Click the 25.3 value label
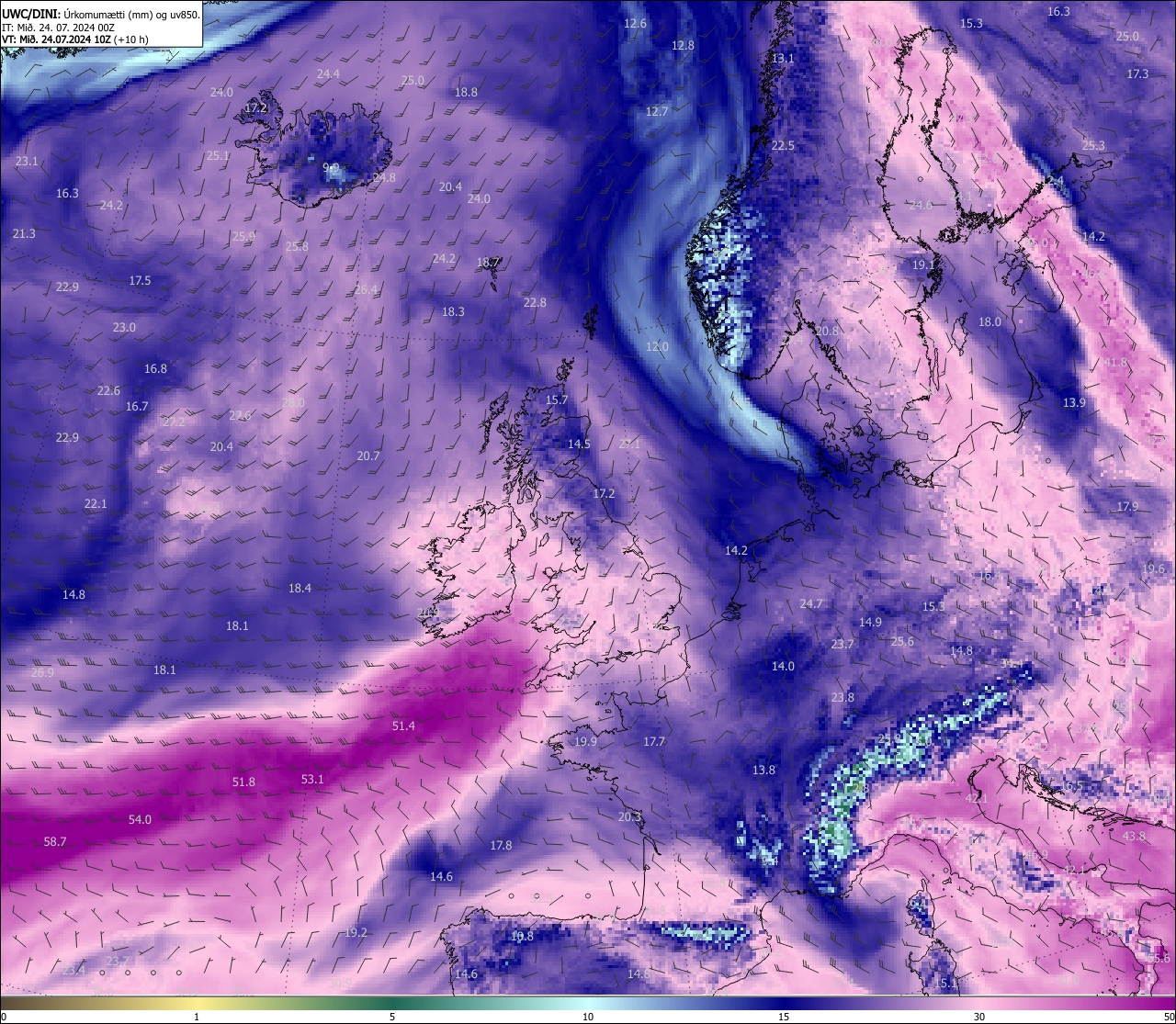 [1093, 145]
